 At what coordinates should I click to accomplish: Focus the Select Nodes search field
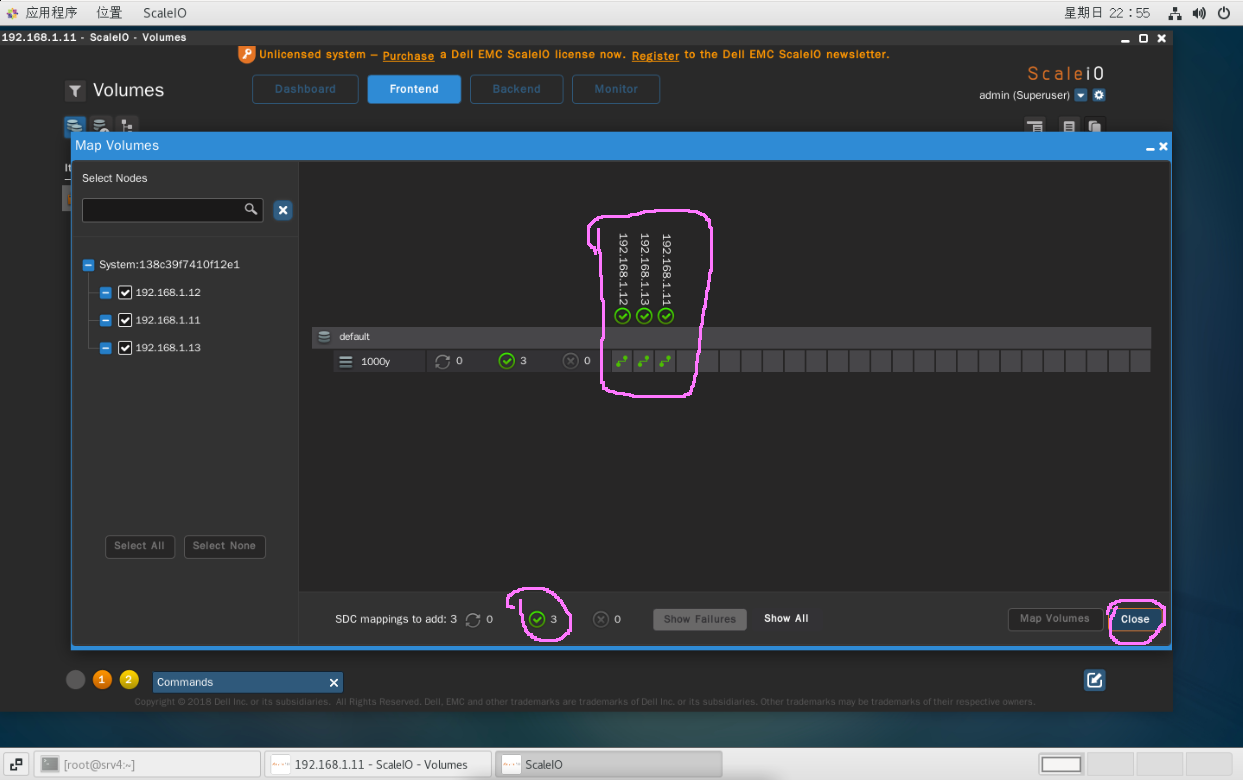point(173,210)
